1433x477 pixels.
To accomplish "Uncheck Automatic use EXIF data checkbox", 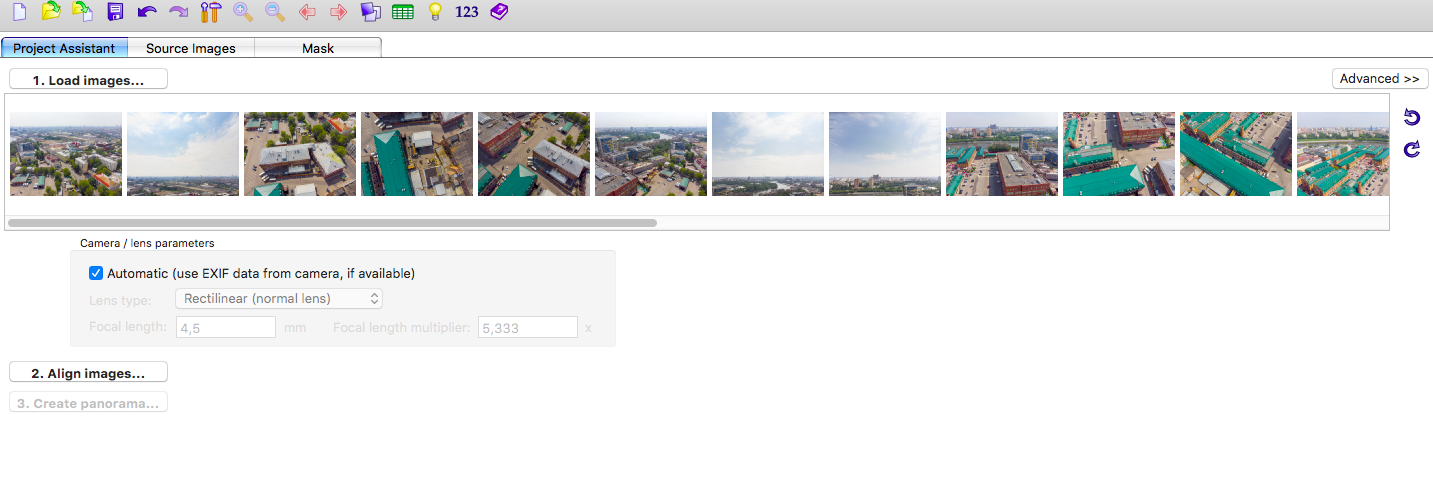I will pos(96,273).
